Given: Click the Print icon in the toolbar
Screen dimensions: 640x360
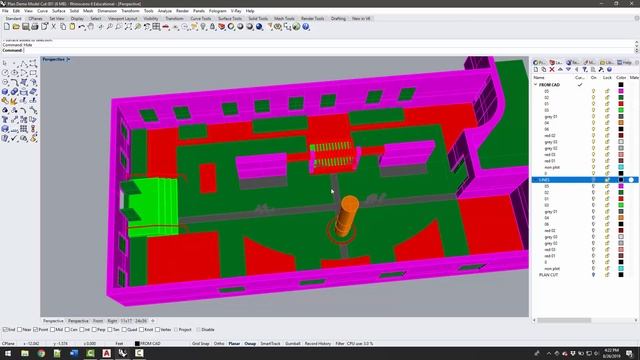Looking at the screenshot, I should (35, 27).
